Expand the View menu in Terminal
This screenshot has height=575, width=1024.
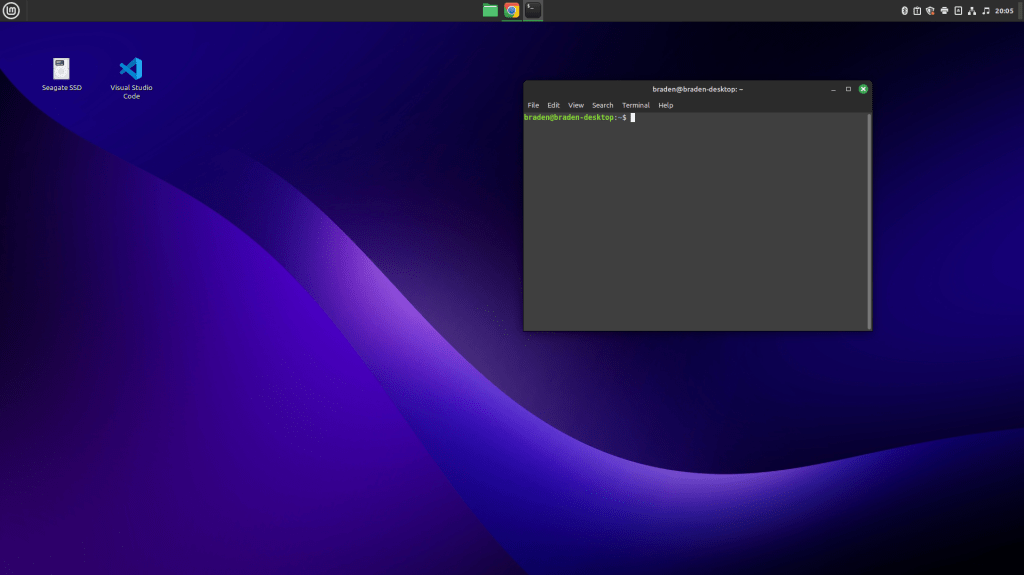[576, 105]
